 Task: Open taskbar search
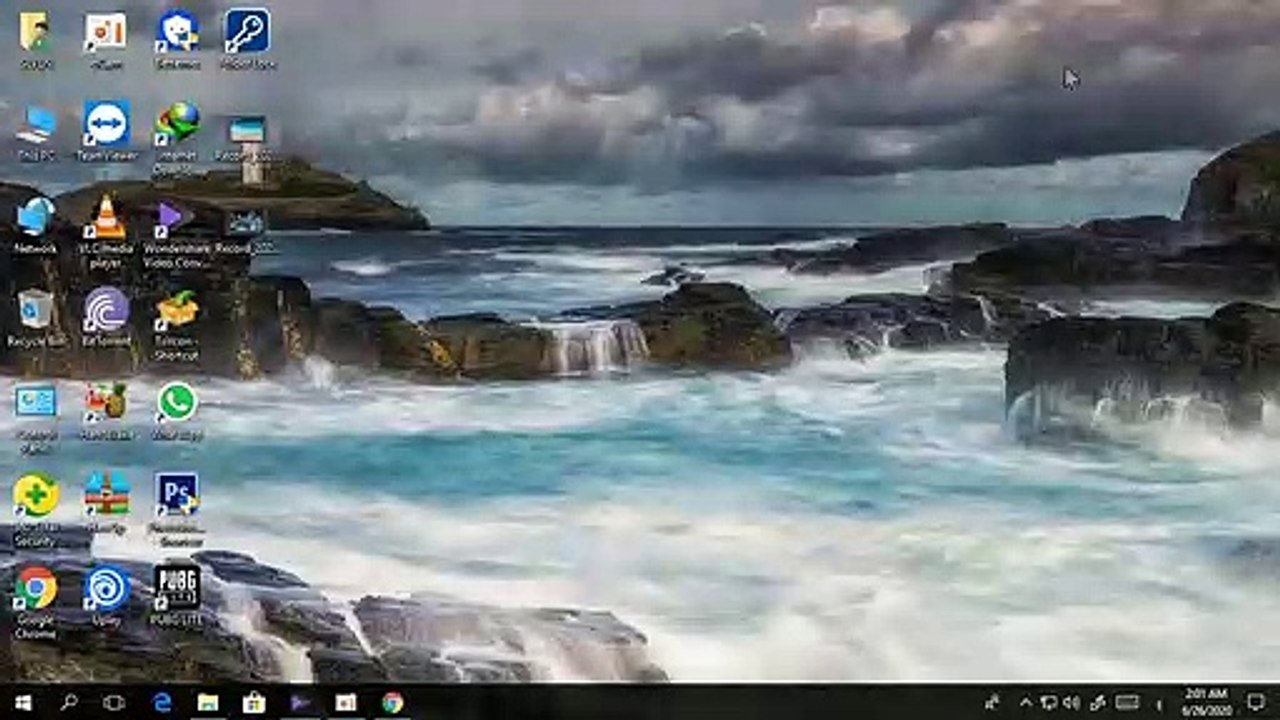pyautogui.click(x=68, y=702)
